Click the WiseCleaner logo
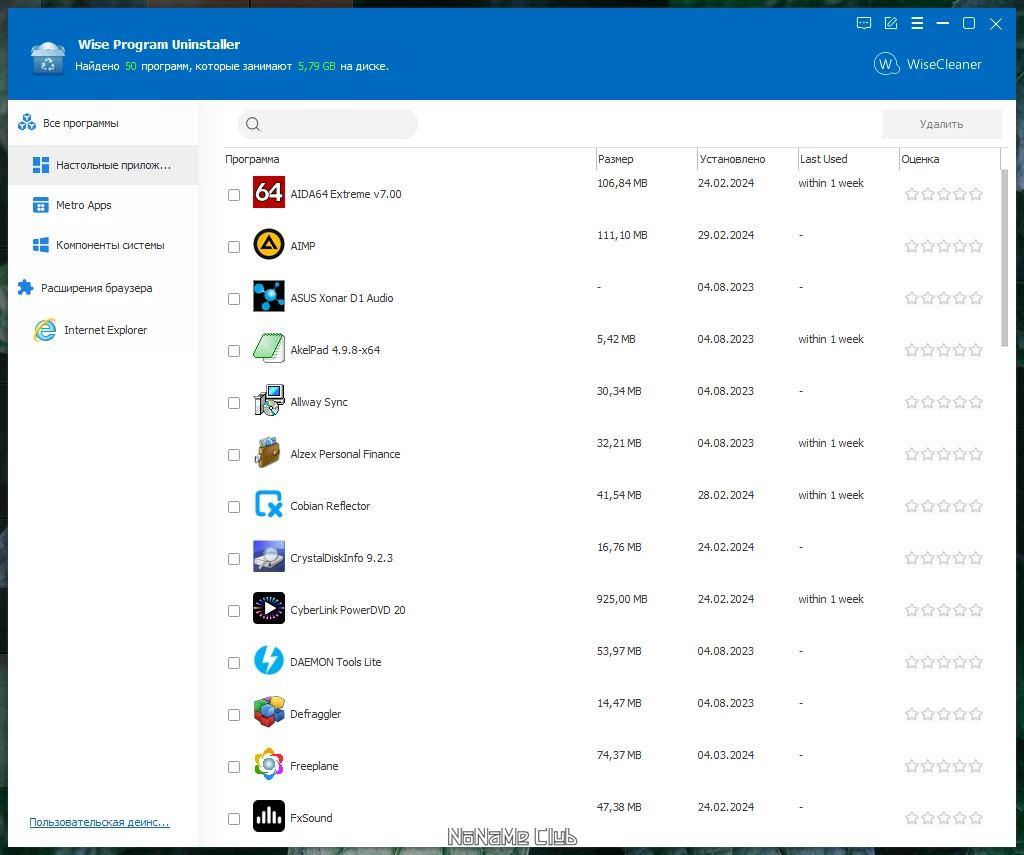 pos(927,64)
